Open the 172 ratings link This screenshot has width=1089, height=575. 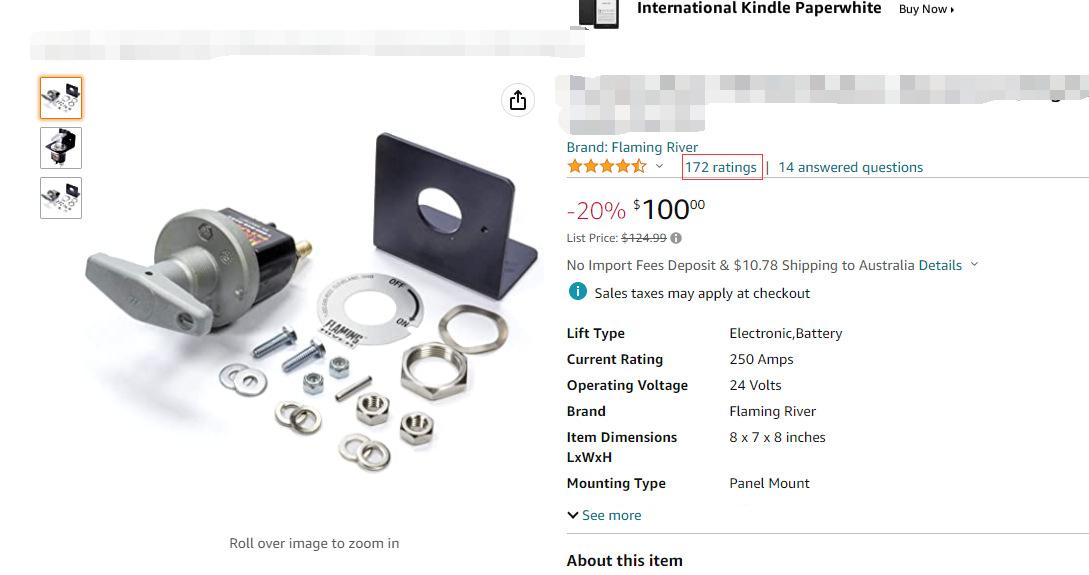tap(721, 167)
